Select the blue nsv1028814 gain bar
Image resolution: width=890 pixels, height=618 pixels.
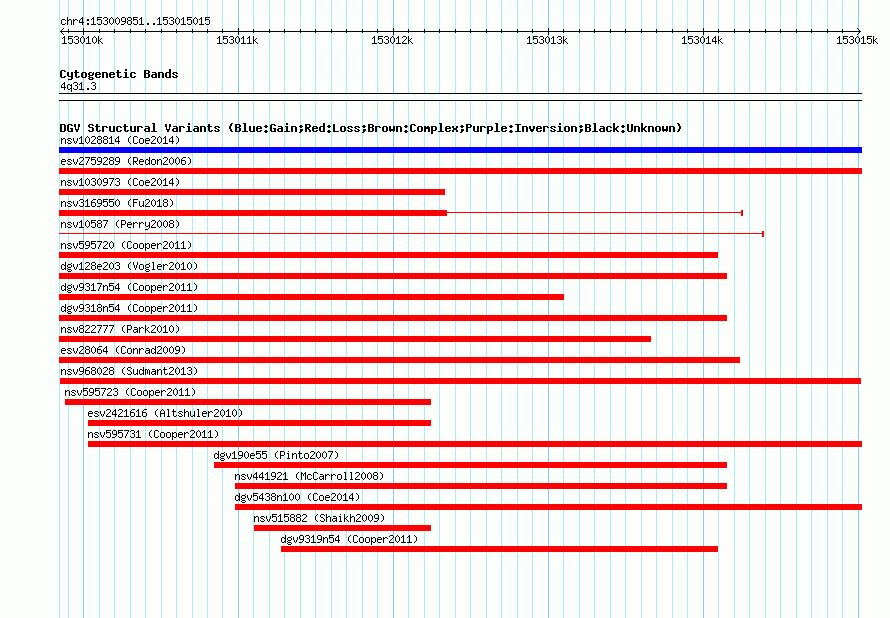[460, 150]
